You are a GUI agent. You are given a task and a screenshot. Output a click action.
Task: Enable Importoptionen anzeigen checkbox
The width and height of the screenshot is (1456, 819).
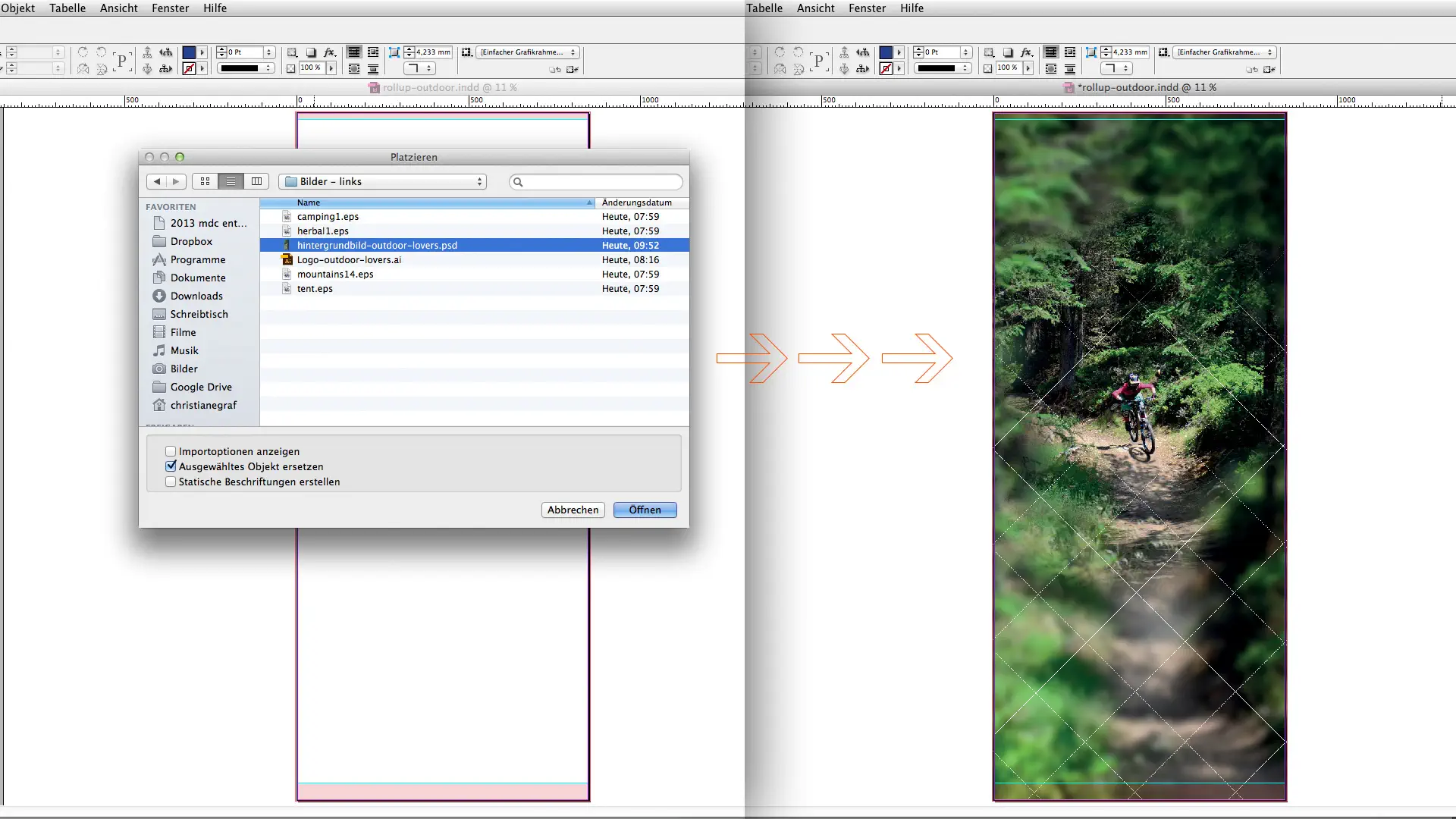(171, 451)
